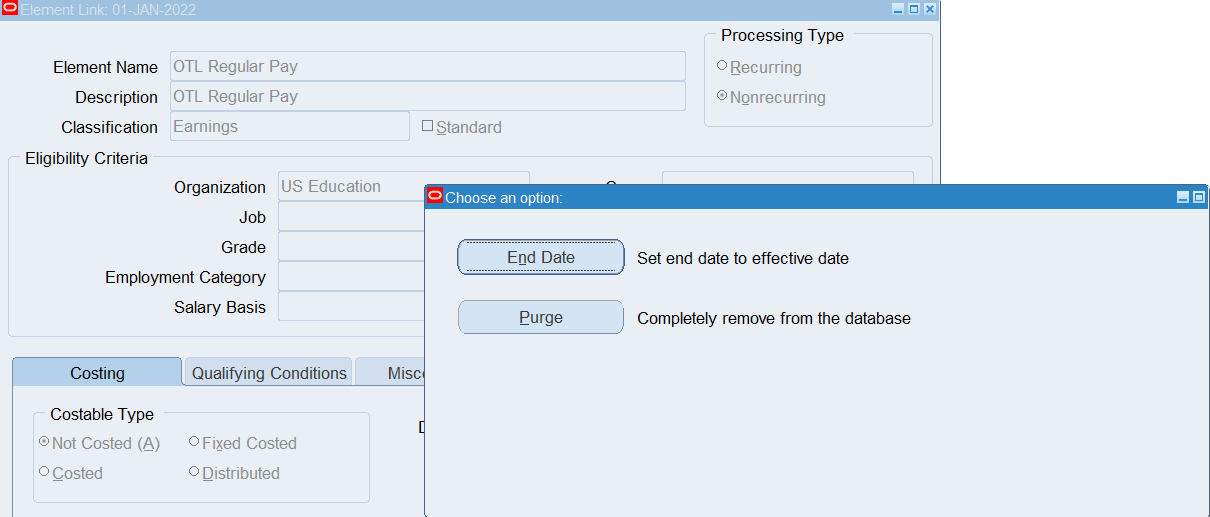Click the Oracle icon in Element Link title bar
This screenshot has height=517, width=1210.
pyautogui.click(x=11, y=9)
